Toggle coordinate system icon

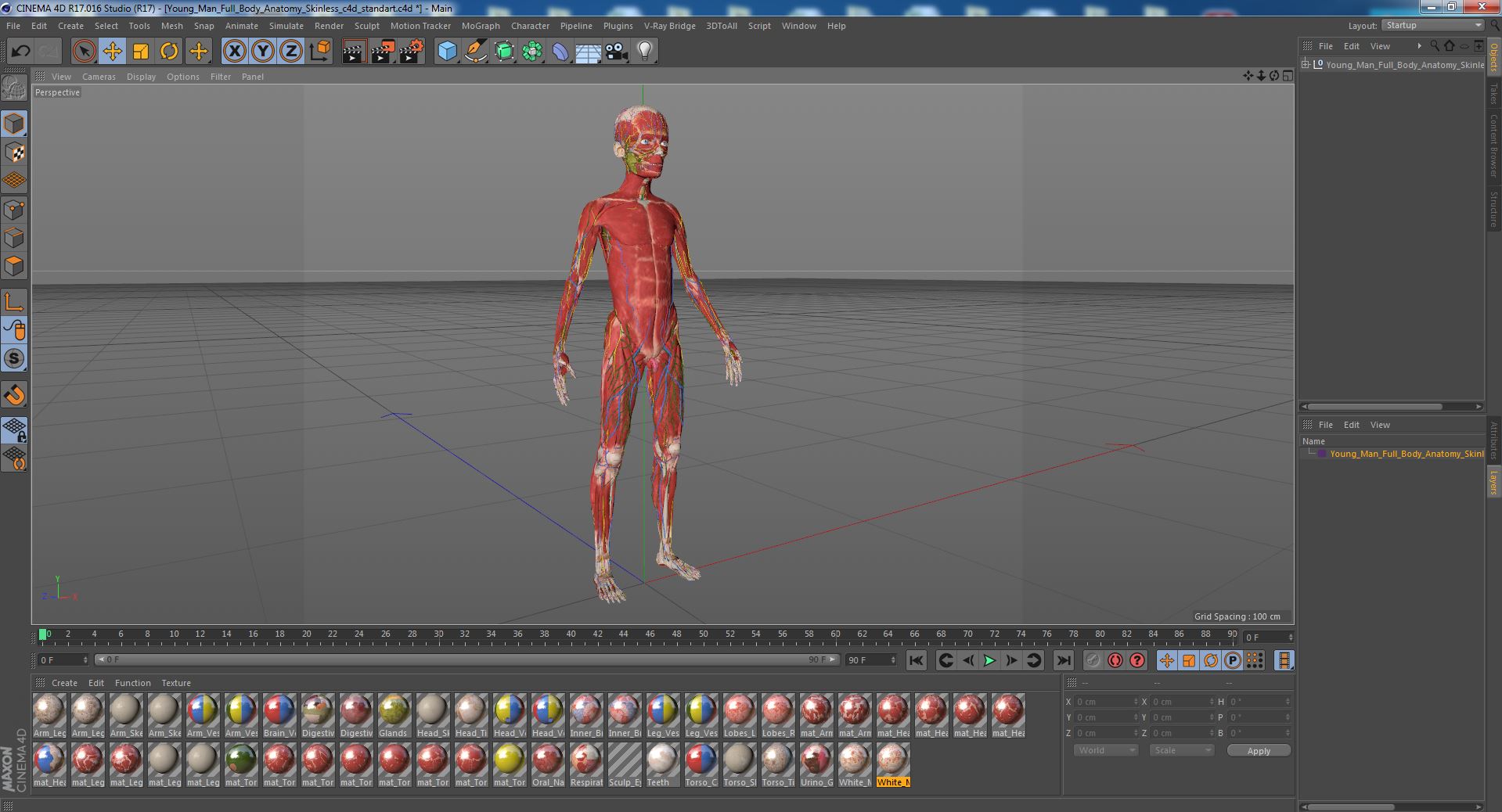[320, 52]
